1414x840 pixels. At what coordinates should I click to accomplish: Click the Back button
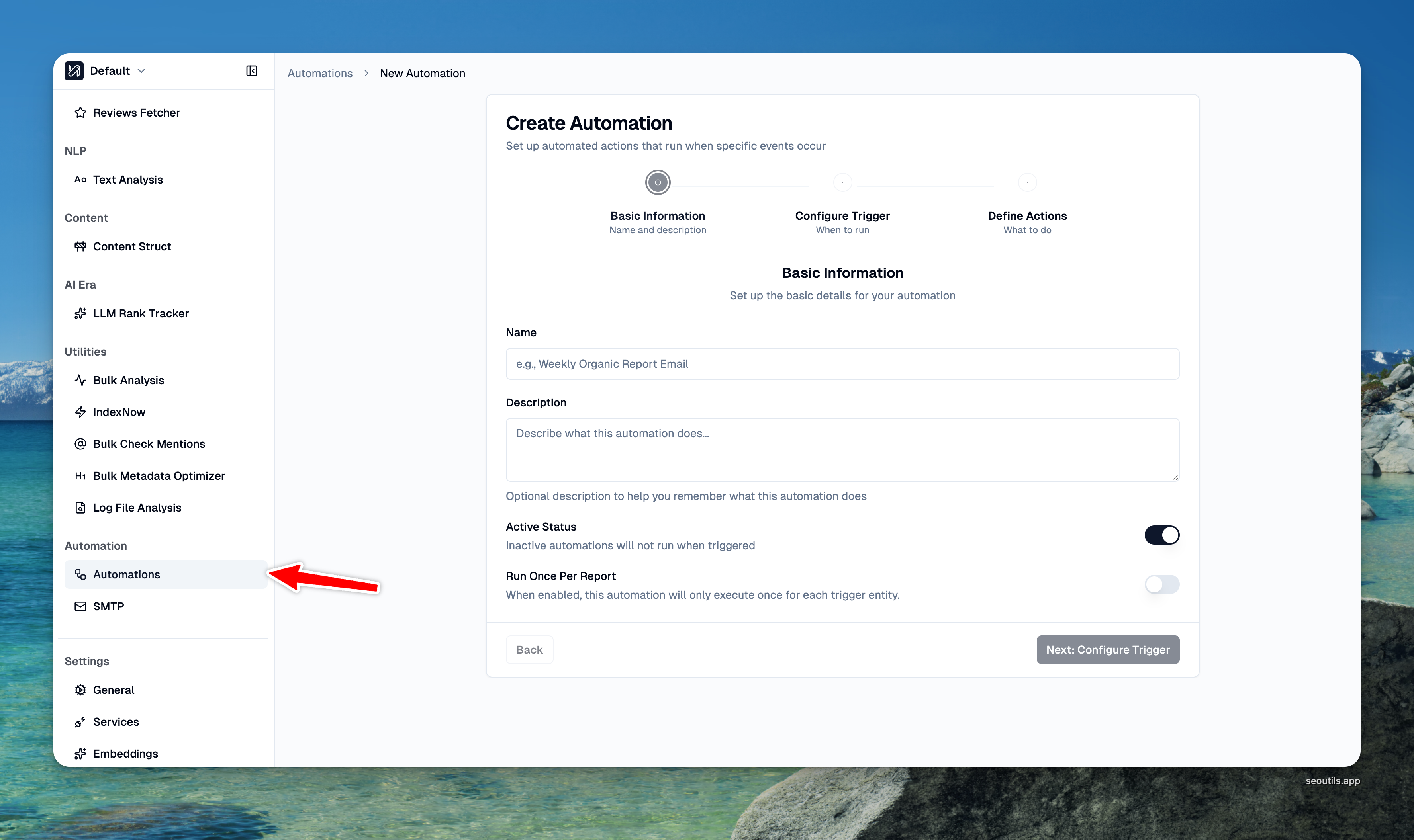click(x=529, y=650)
